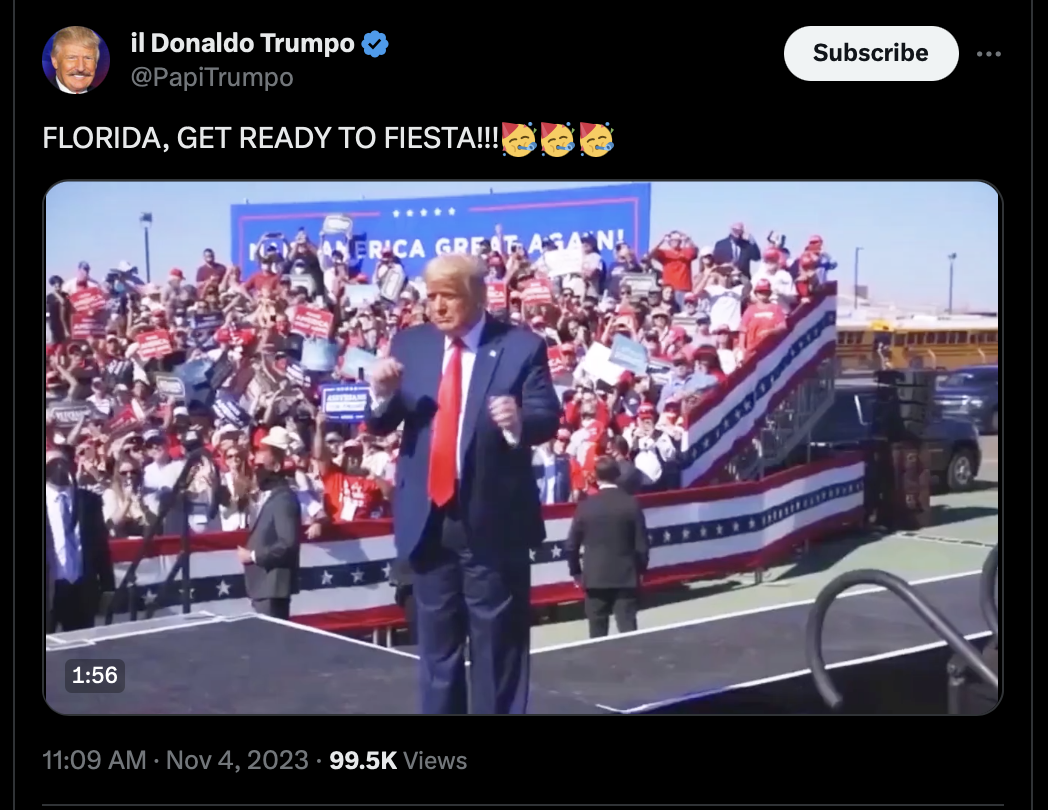Click the middle party face emoji

click(x=557, y=139)
